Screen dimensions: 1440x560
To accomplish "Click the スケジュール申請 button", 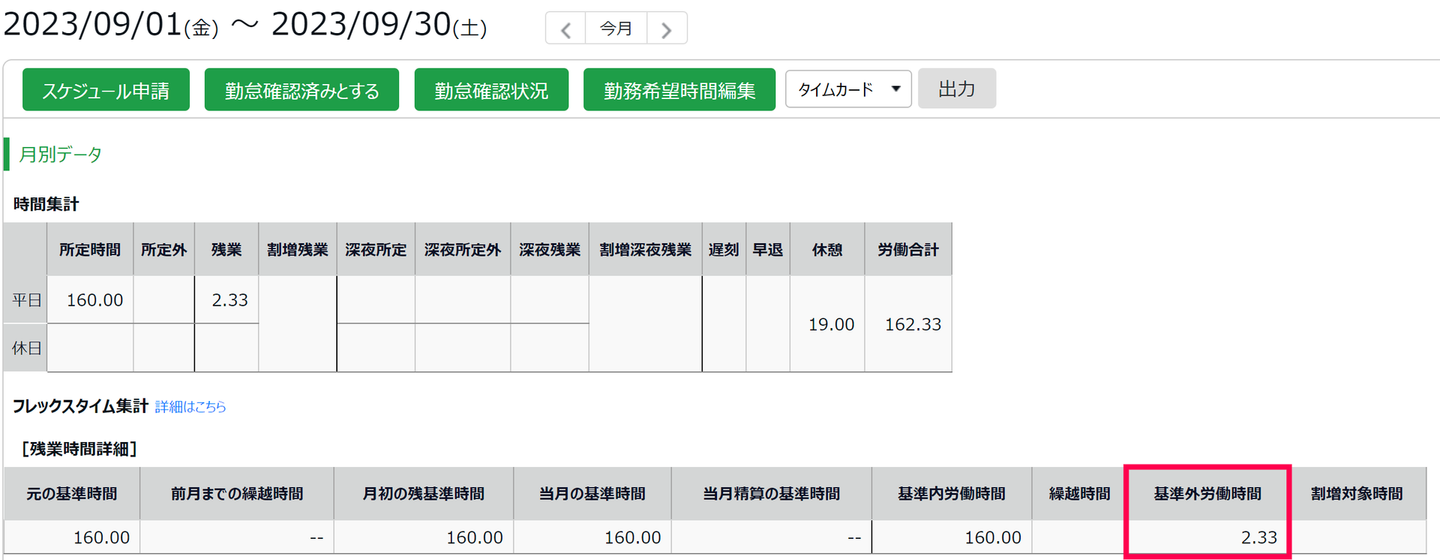I will [105, 90].
